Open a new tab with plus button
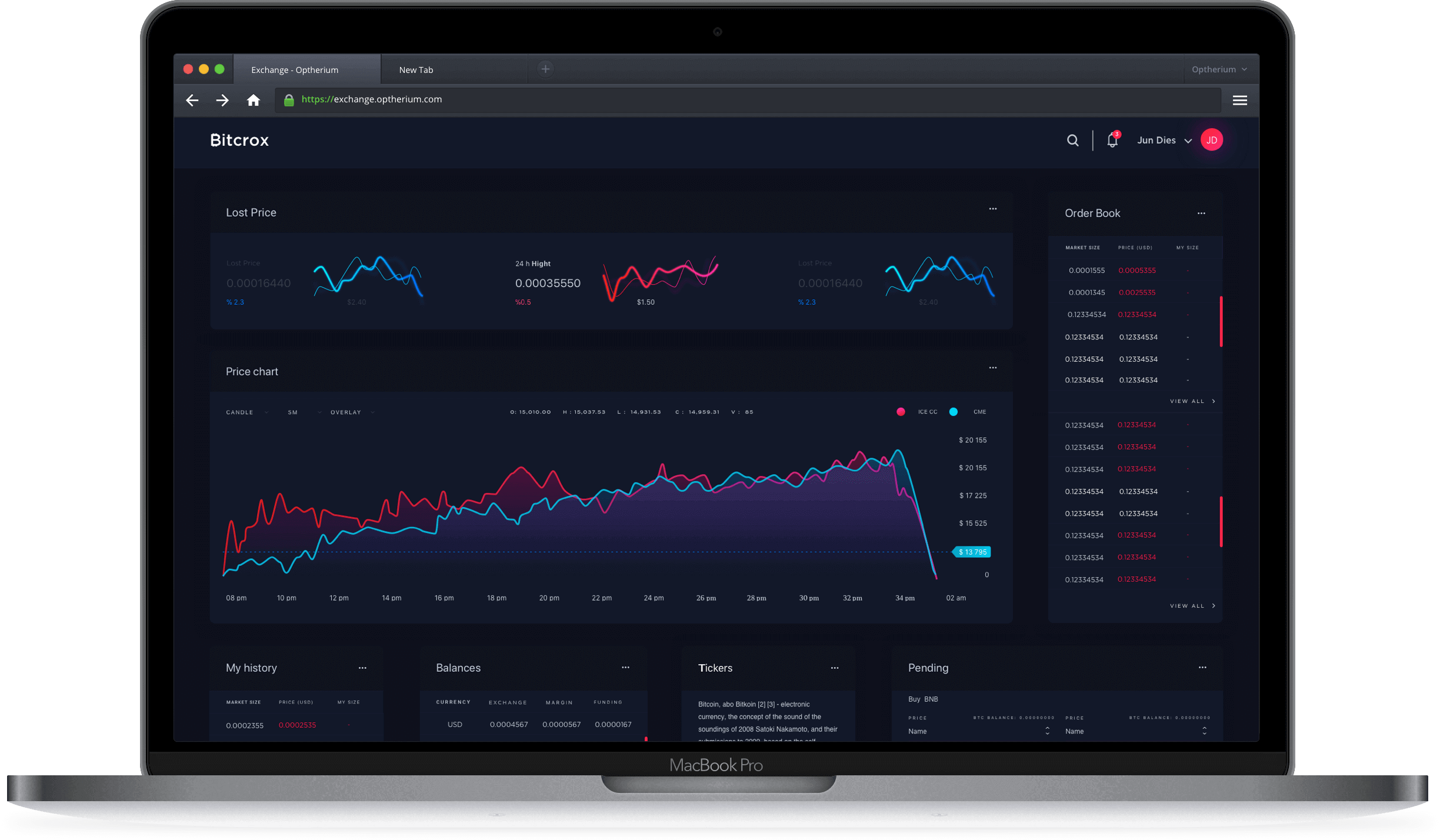 pos(546,69)
